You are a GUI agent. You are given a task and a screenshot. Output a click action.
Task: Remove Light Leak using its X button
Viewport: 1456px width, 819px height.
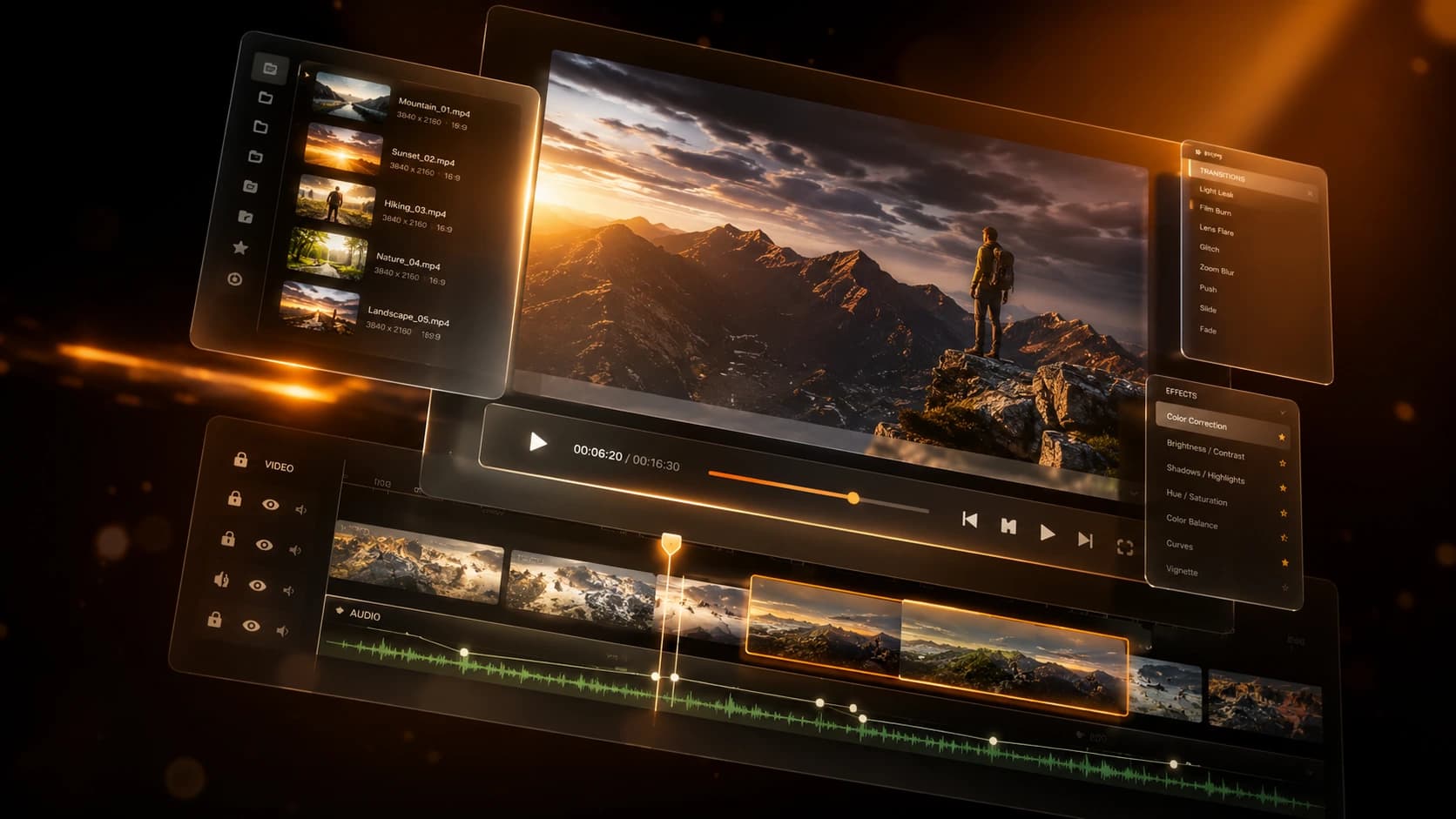point(1310,193)
